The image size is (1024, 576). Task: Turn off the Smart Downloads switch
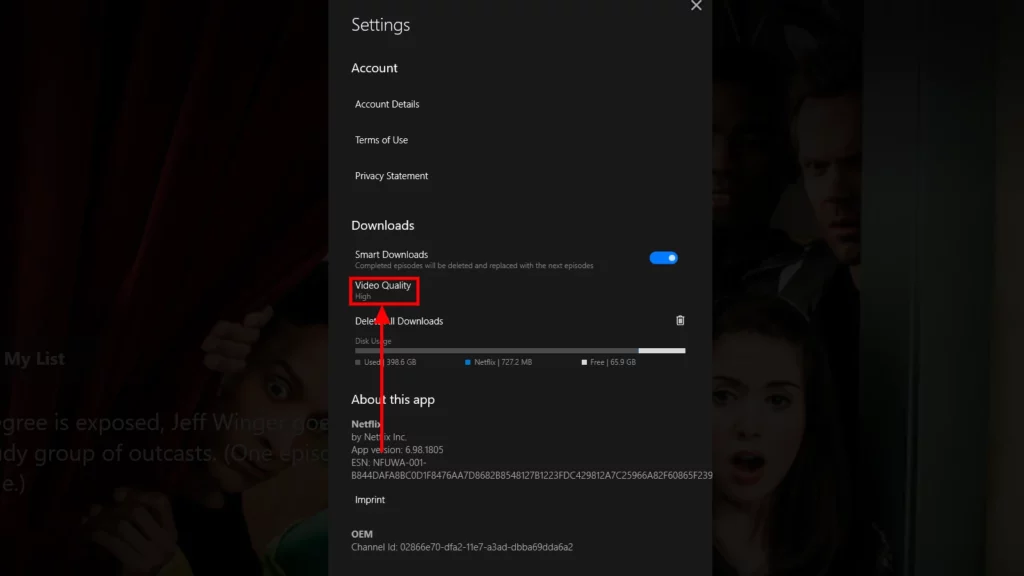(664, 258)
